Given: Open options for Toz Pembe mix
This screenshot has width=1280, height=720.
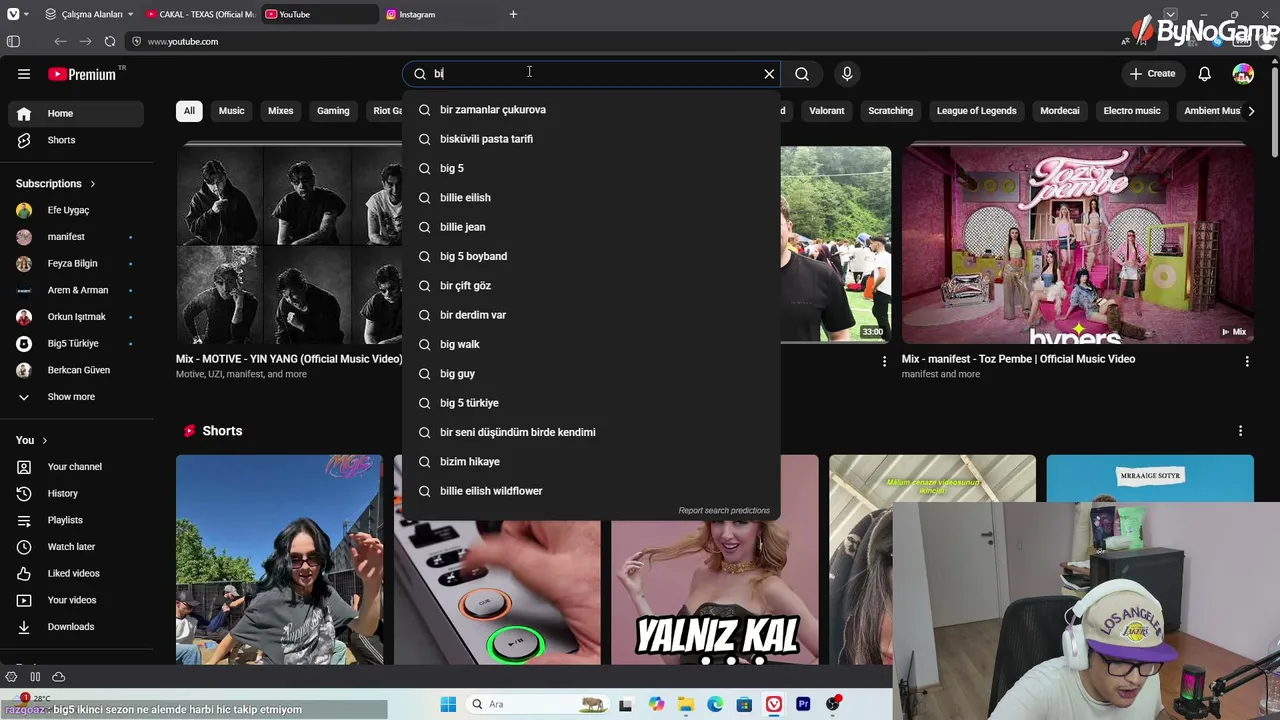Looking at the screenshot, I should click(1247, 361).
